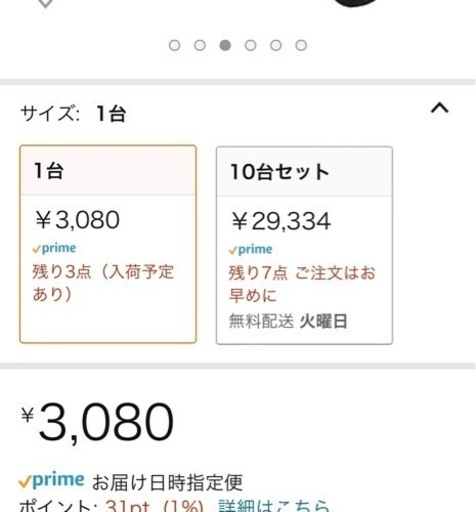Select the active third carousel dot
The width and height of the screenshot is (476, 512).
(225, 45)
